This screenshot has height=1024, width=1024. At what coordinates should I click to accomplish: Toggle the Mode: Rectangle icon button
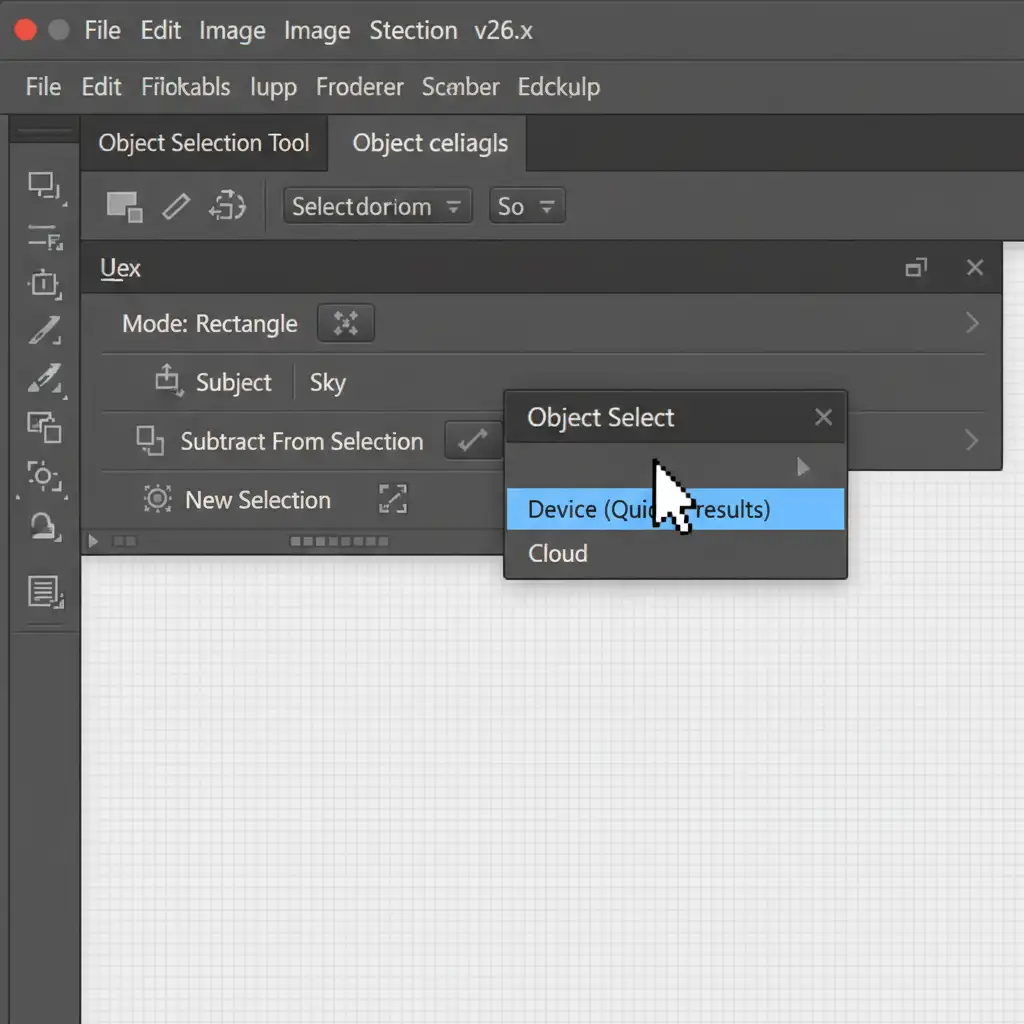(345, 323)
